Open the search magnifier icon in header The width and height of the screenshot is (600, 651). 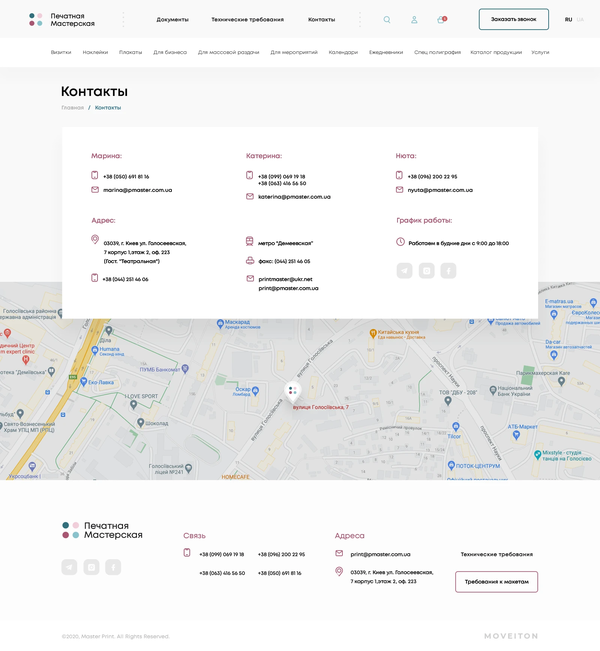387,19
